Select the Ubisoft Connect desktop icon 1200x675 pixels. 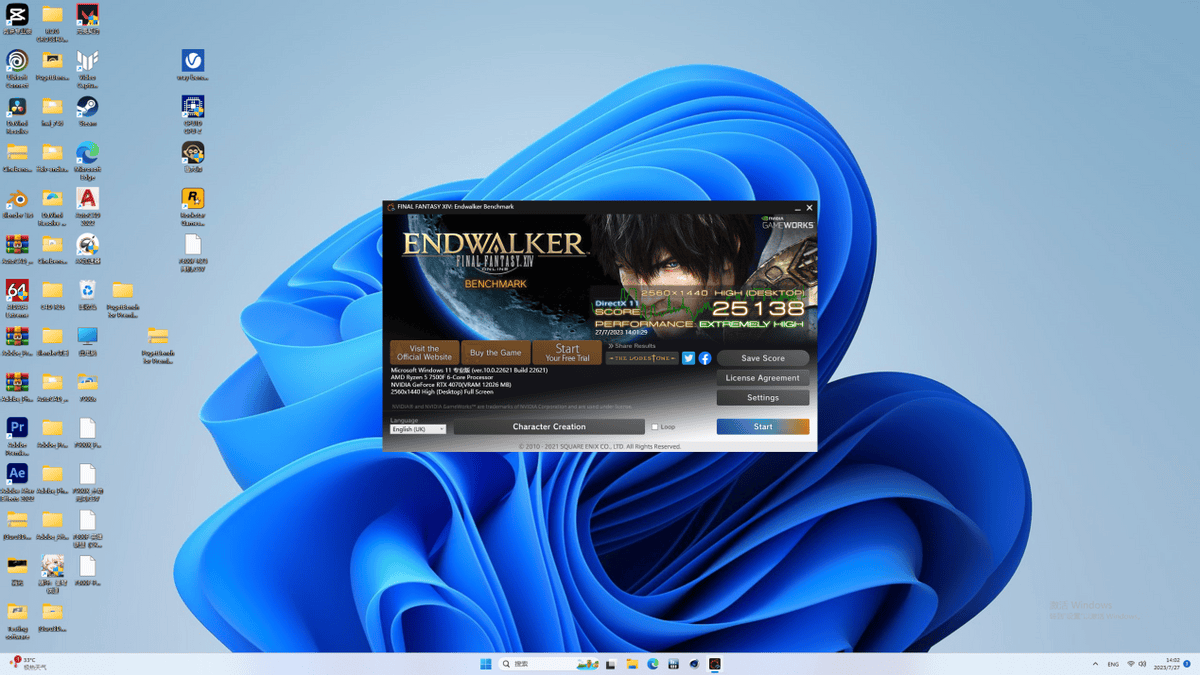click(17, 66)
